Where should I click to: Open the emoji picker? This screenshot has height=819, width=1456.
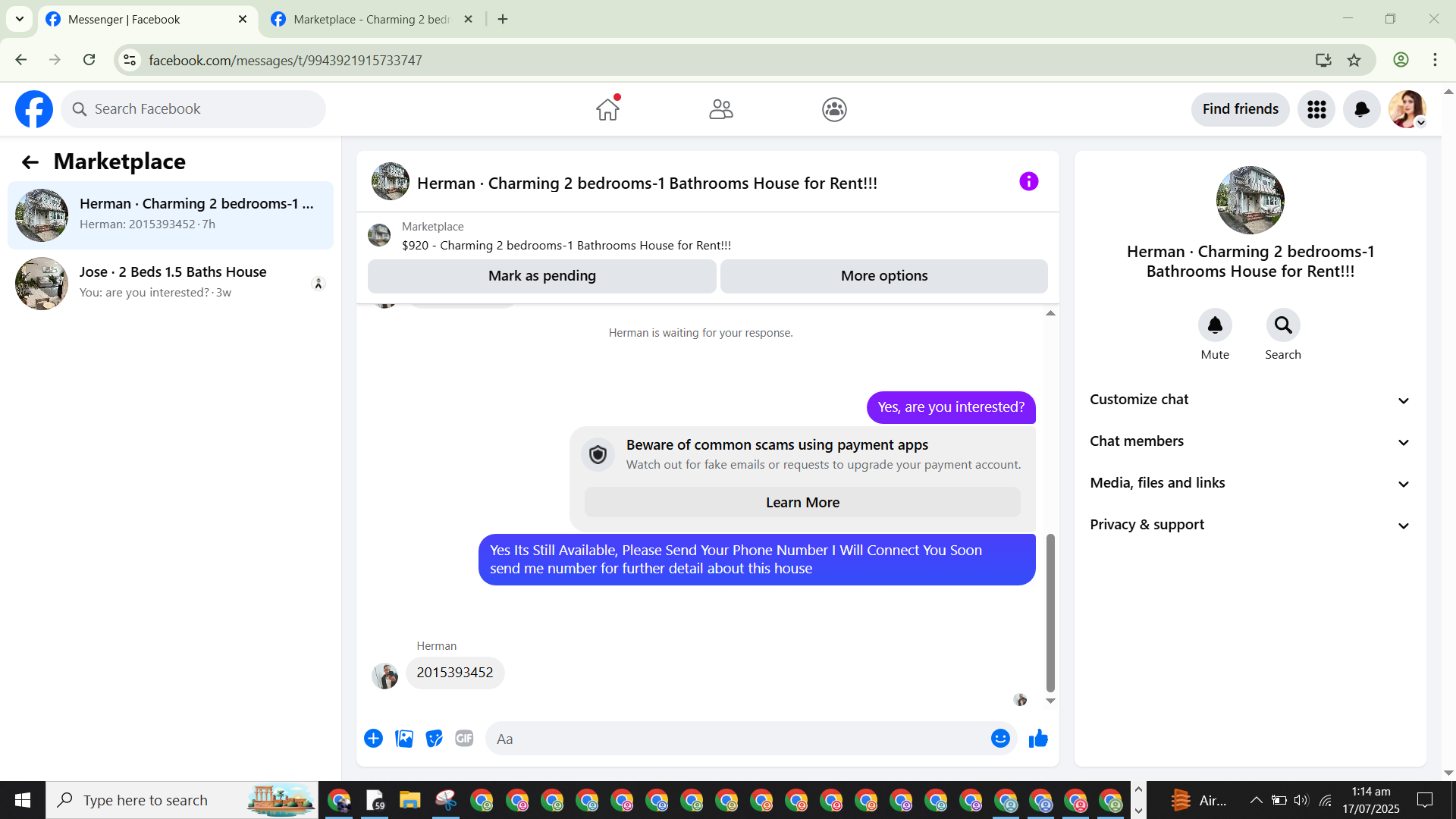[1000, 739]
